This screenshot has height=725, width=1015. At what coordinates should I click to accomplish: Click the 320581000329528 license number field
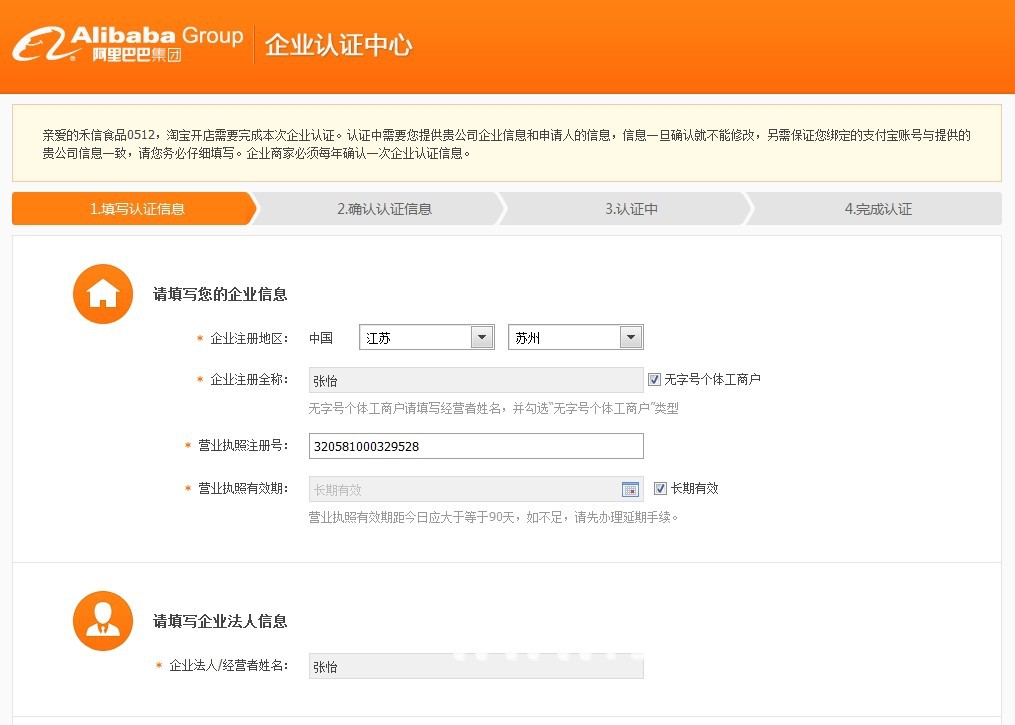coord(475,446)
